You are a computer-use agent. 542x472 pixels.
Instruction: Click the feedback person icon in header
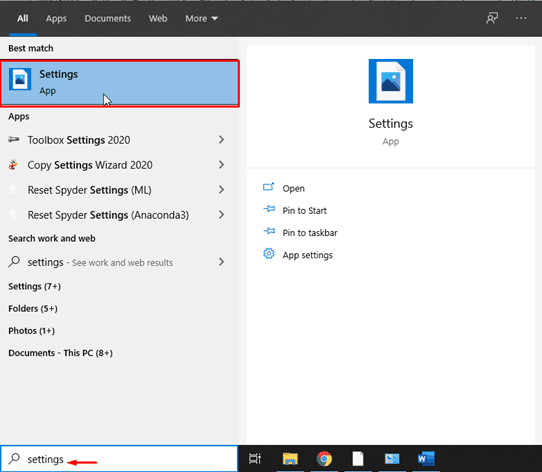click(492, 18)
